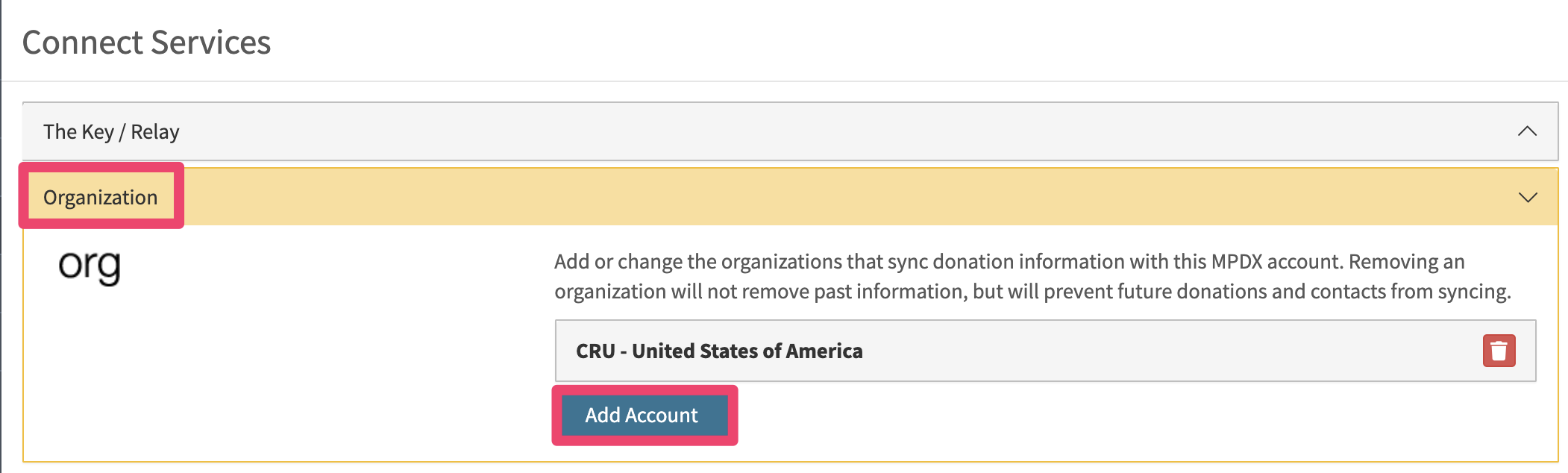
Task: Select The Key / Relay header label
Action: pos(111,132)
